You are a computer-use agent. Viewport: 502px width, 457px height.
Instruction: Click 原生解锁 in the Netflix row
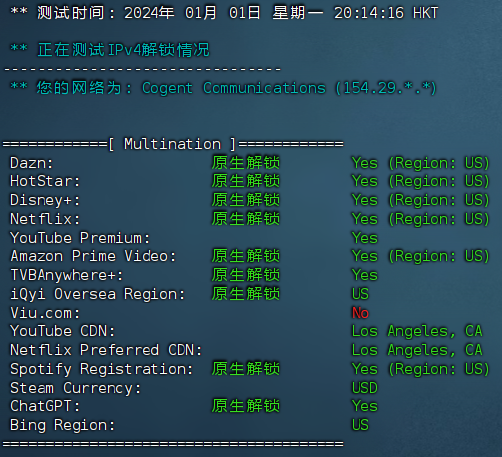click(246, 219)
